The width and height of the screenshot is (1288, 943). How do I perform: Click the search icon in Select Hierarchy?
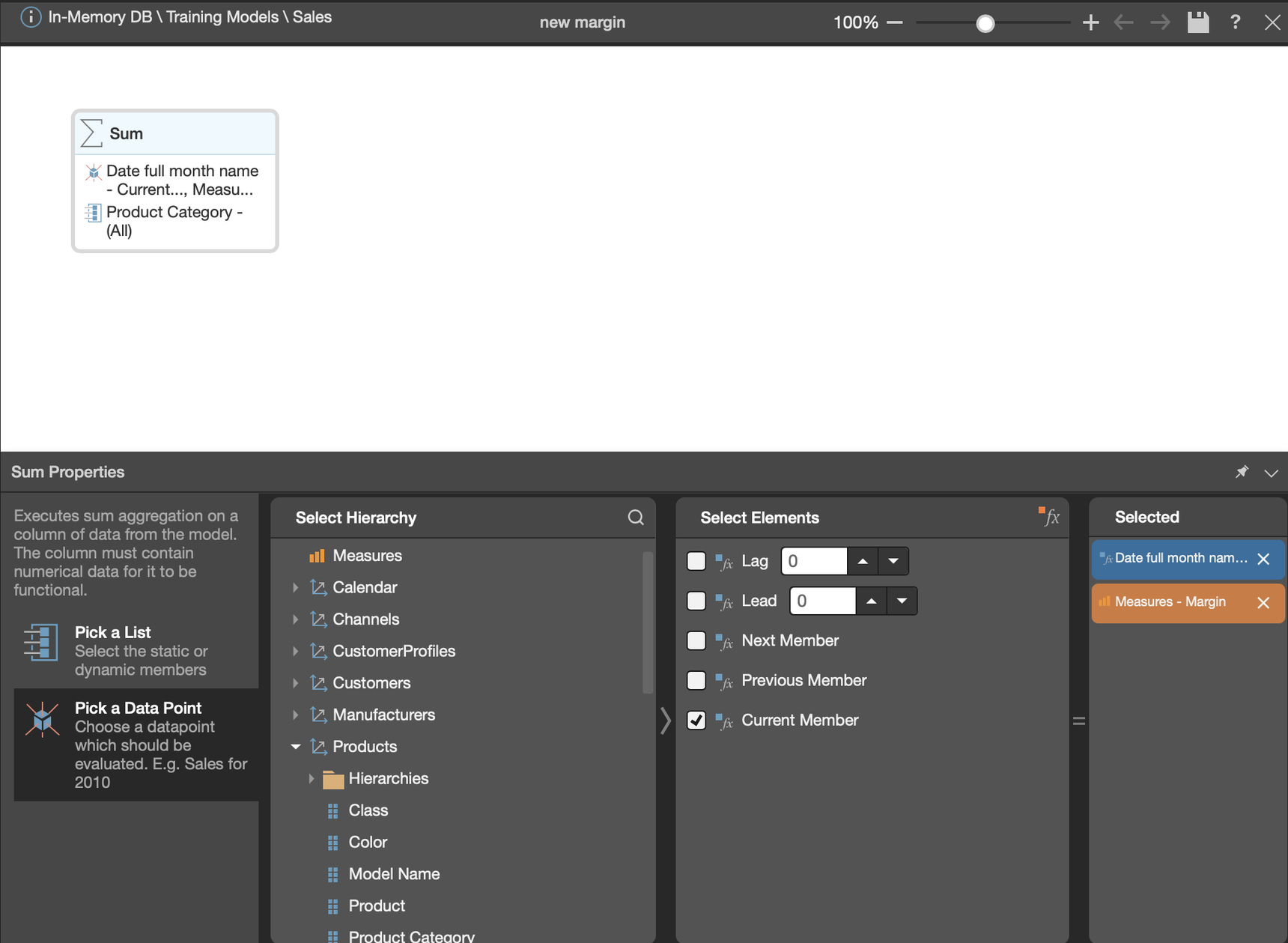pyautogui.click(x=635, y=518)
